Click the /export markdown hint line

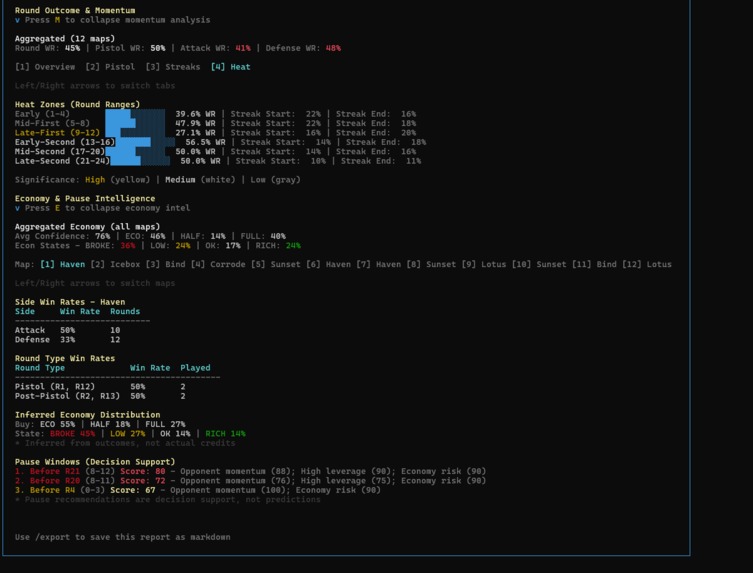(x=122, y=537)
